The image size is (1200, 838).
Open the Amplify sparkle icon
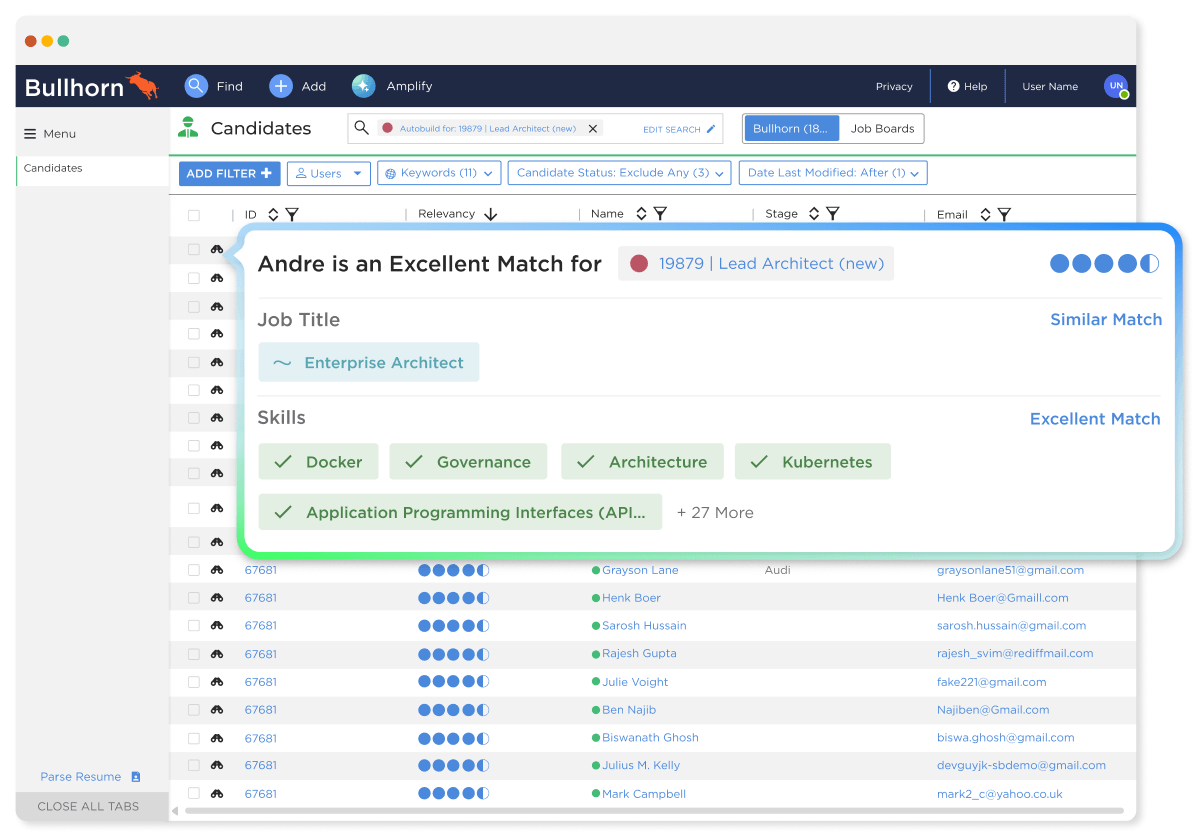pos(363,86)
